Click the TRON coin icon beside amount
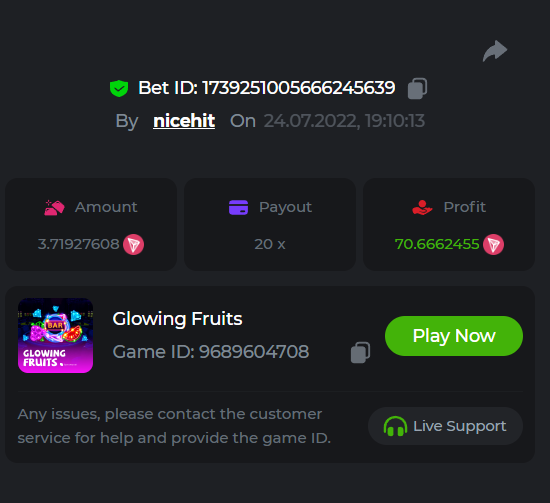Screen dimensions: 550x503 [x=133, y=244]
